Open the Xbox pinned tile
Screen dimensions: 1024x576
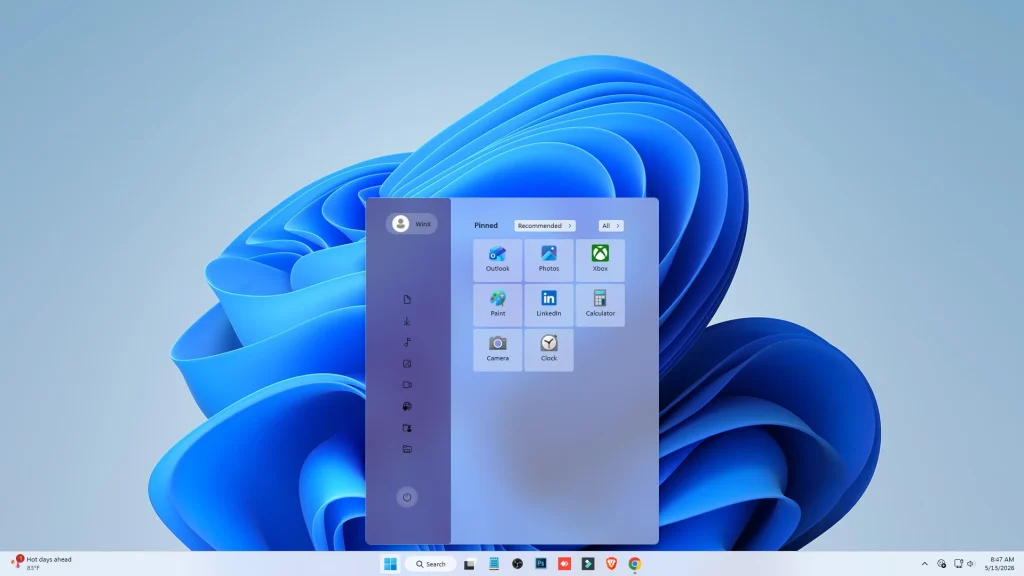pyautogui.click(x=600, y=260)
